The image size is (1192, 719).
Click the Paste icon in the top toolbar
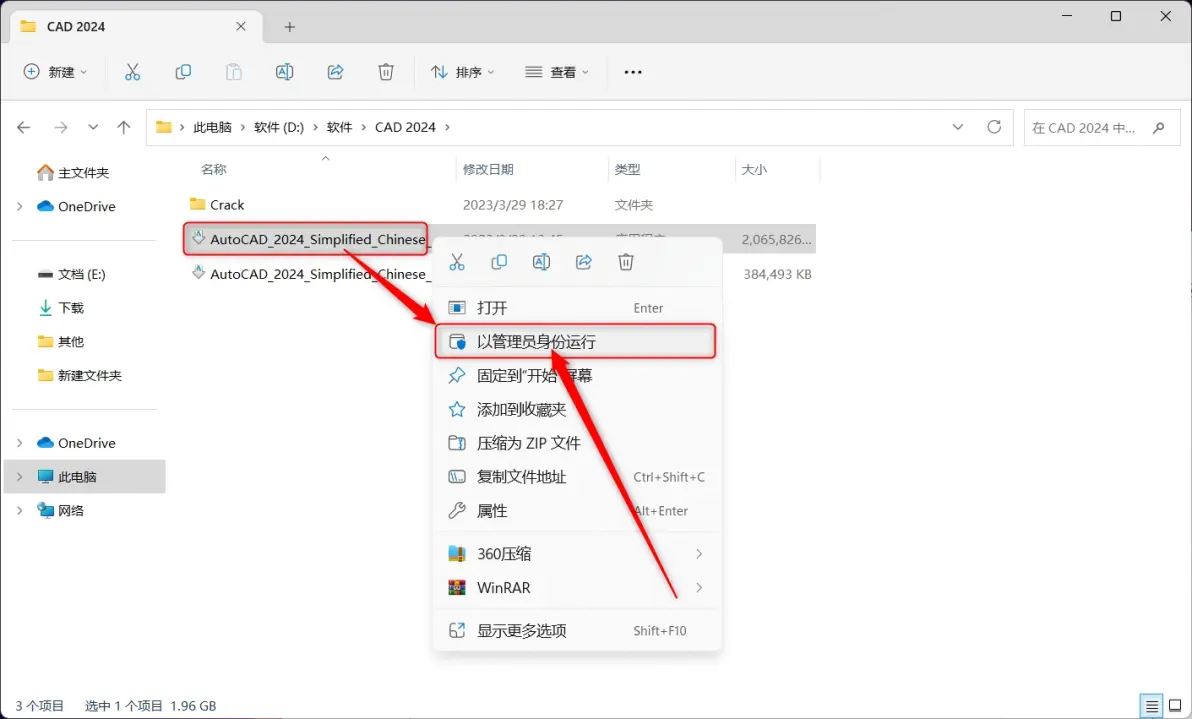pyautogui.click(x=234, y=72)
